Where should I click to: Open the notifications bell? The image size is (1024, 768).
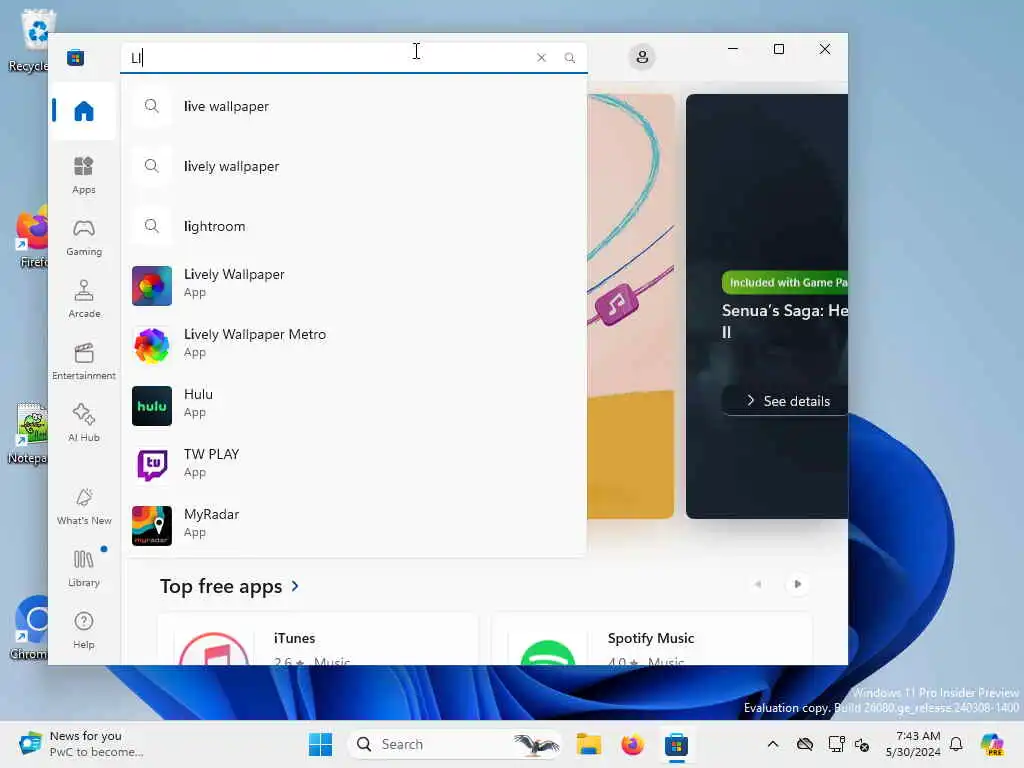coord(956,744)
